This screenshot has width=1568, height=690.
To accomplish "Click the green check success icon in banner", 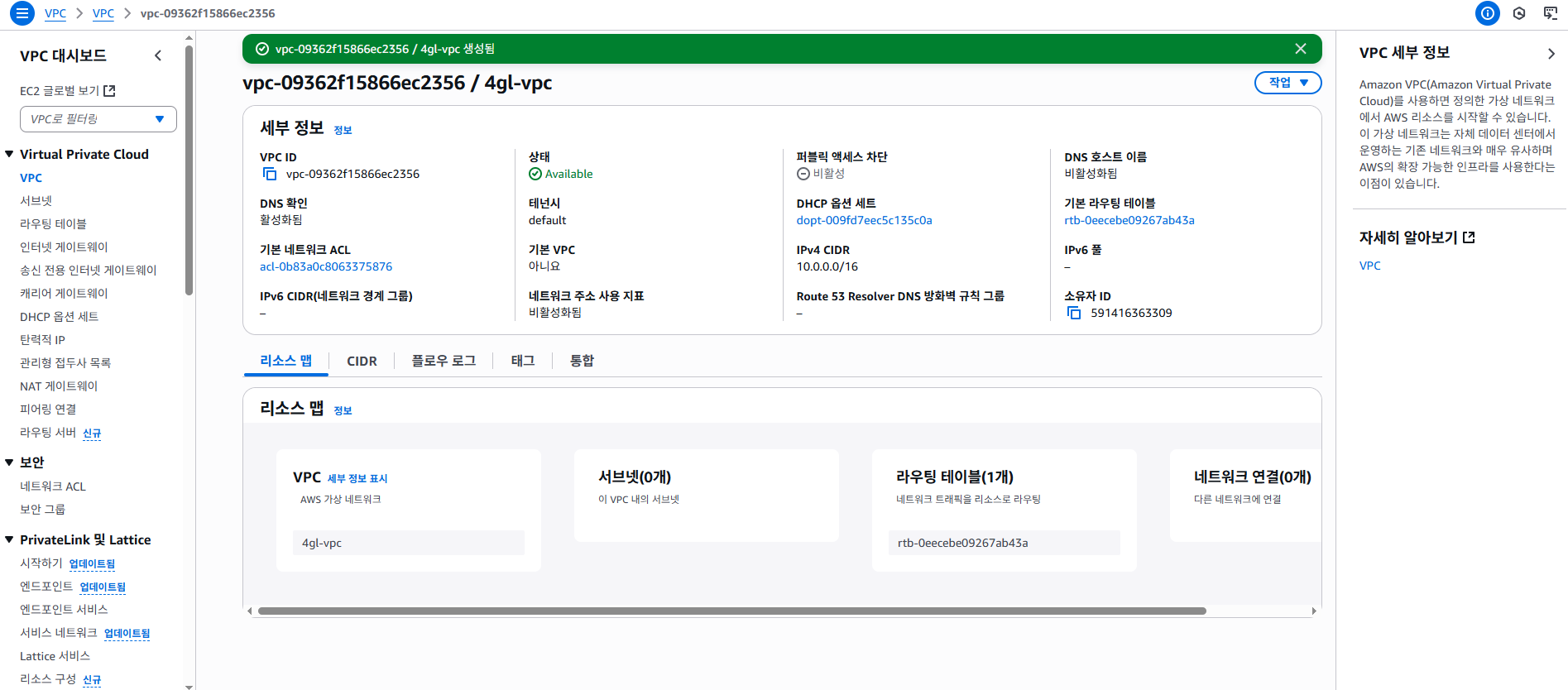I will (262, 49).
